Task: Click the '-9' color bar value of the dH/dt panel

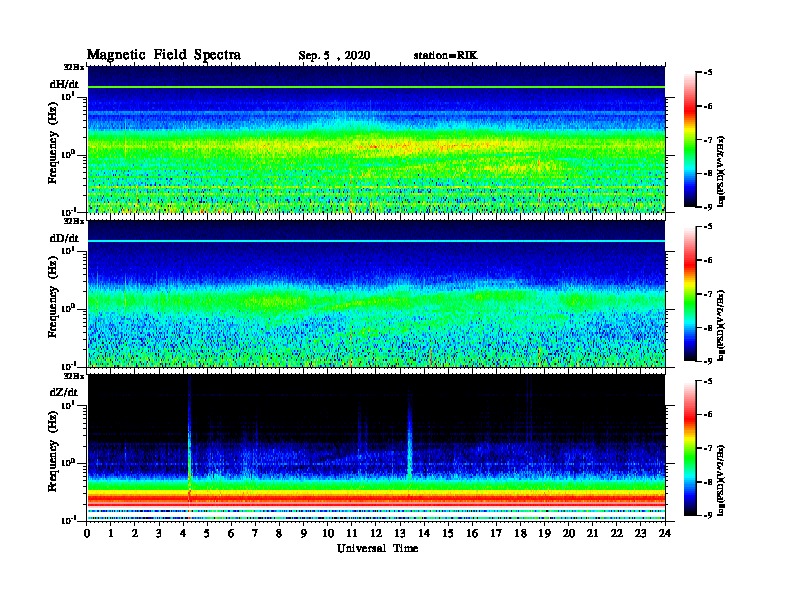Action: click(x=707, y=207)
